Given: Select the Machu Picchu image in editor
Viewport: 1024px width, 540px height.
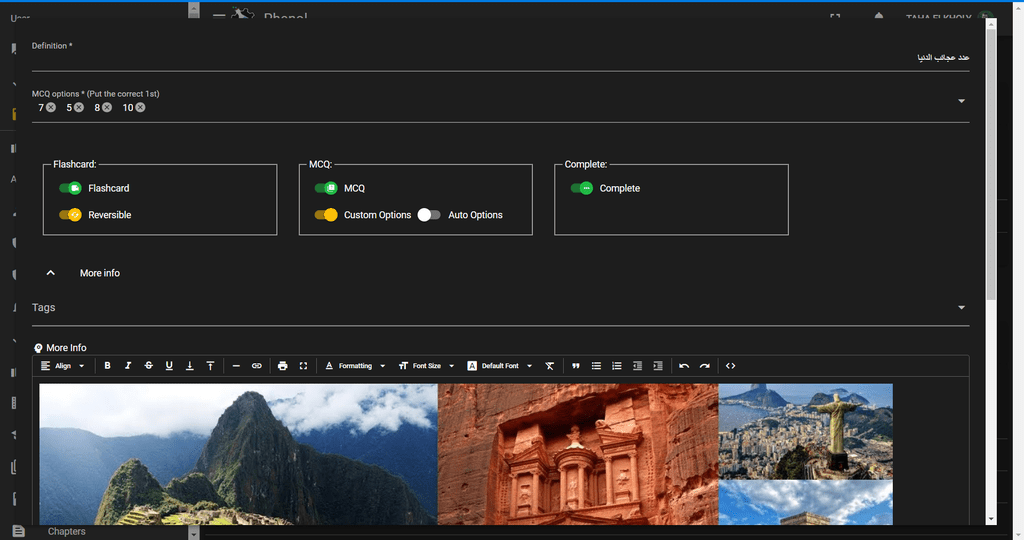Looking at the screenshot, I should (x=238, y=453).
